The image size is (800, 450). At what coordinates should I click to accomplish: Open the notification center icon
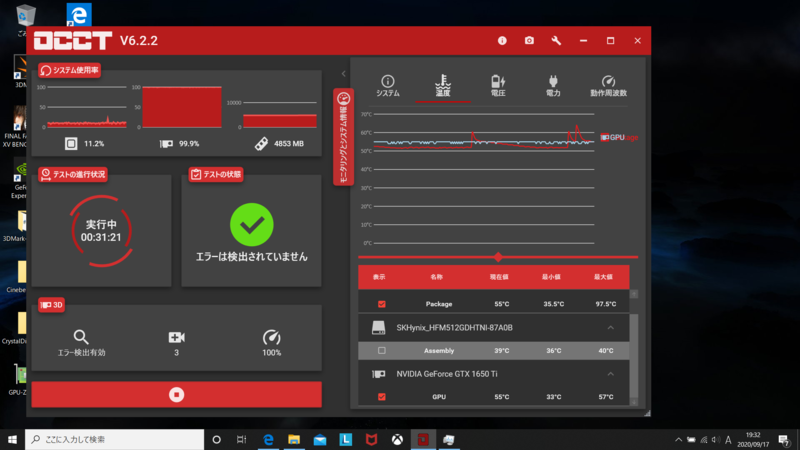point(784,439)
